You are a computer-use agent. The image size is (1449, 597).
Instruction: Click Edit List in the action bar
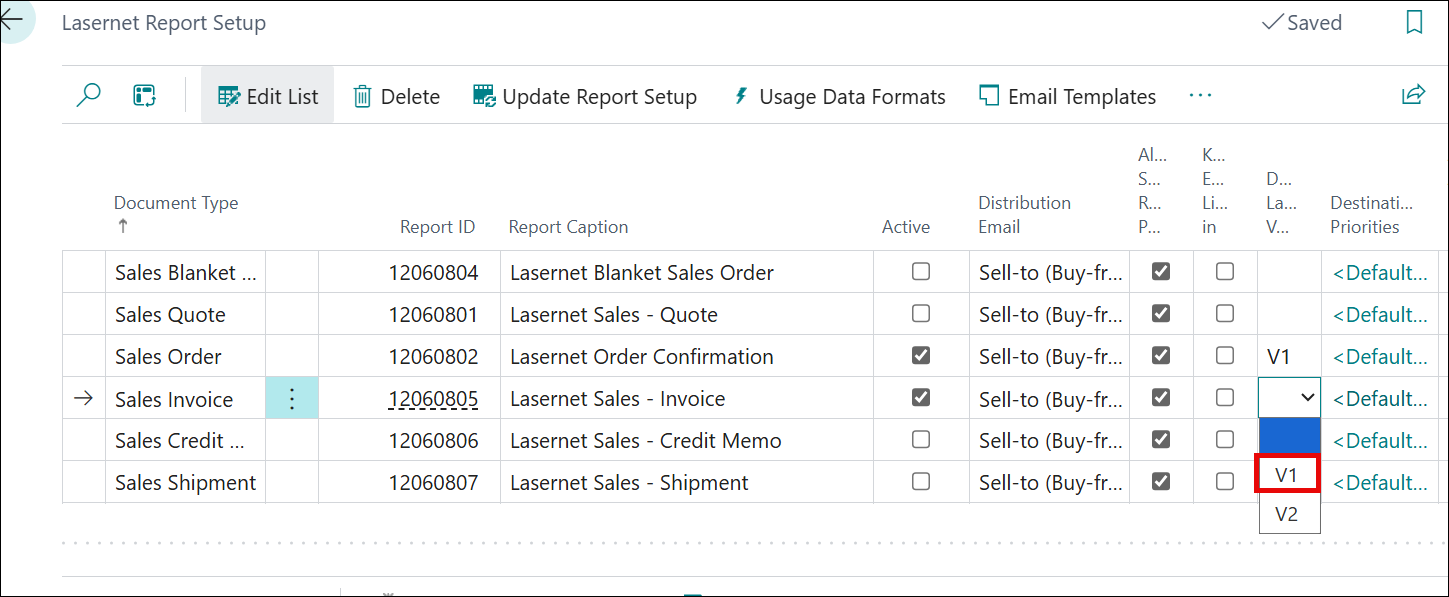(268, 97)
